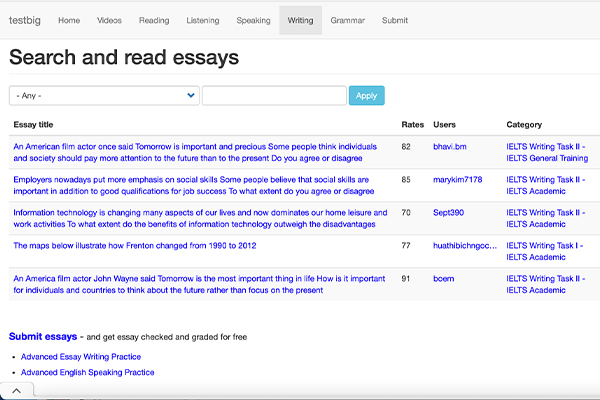Expand the bottom-left chevron panel
Image resolution: width=600 pixels, height=400 pixels.
coord(17,390)
